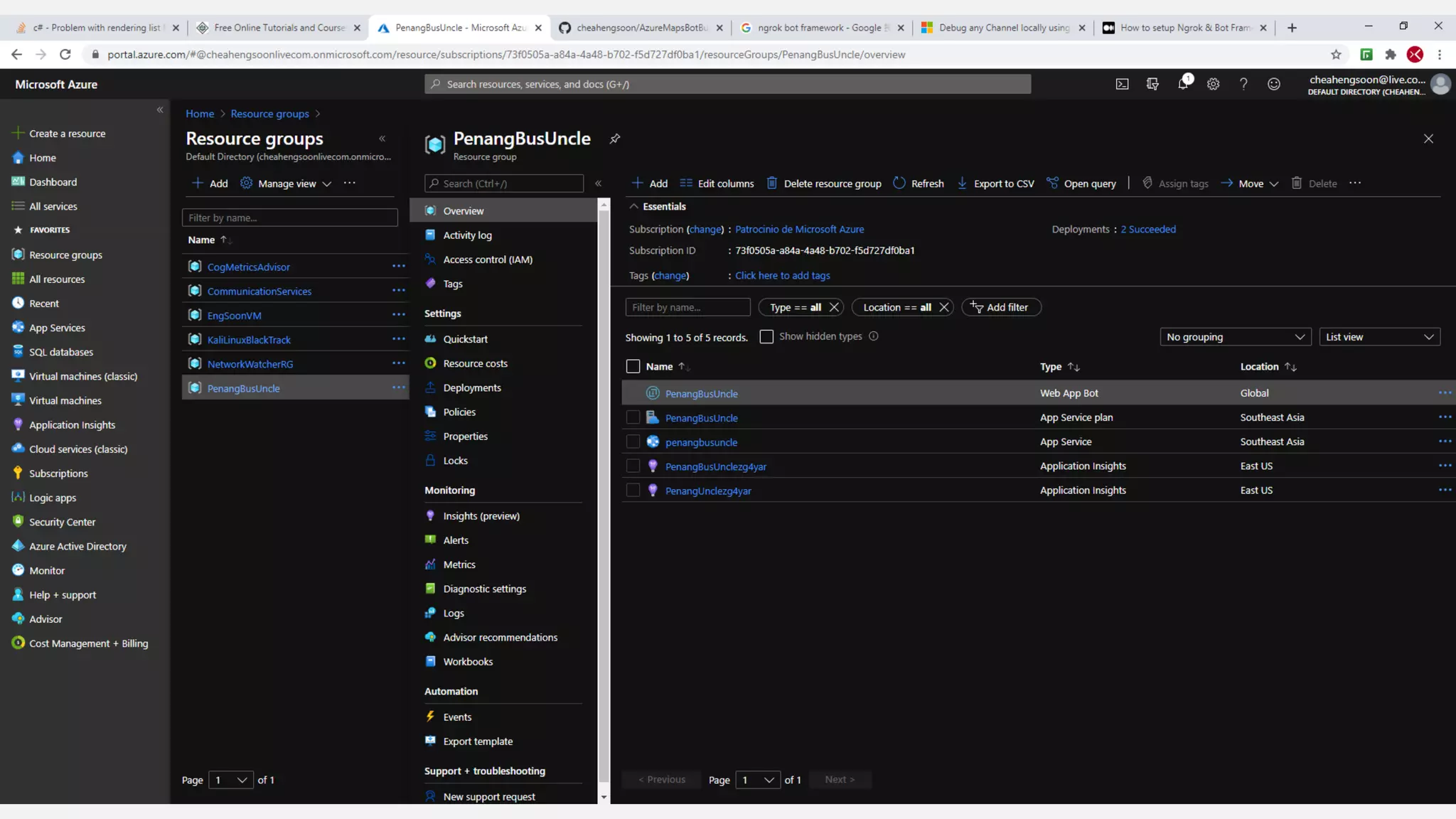Check the App Service plan row checkbox

[x=633, y=417]
